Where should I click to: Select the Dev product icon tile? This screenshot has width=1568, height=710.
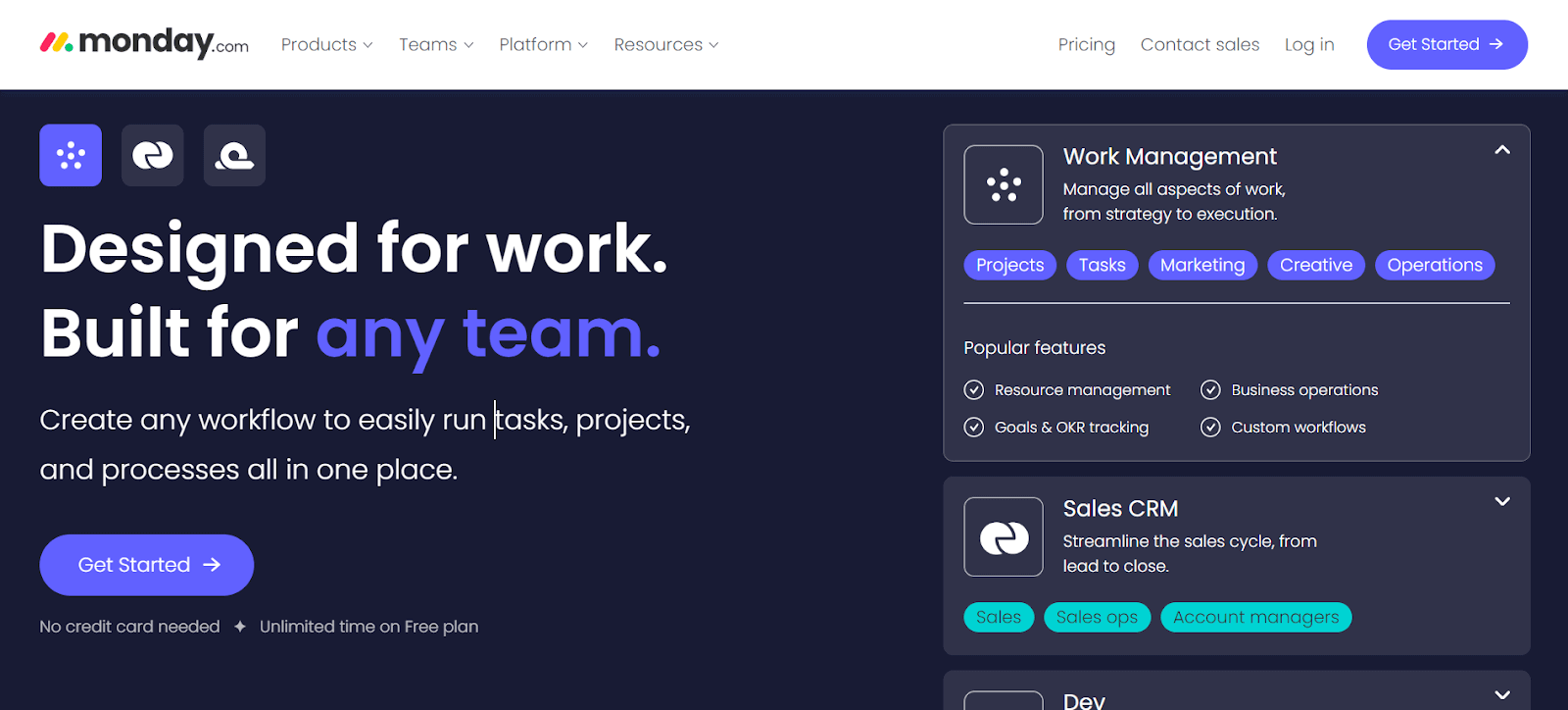(x=235, y=155)
